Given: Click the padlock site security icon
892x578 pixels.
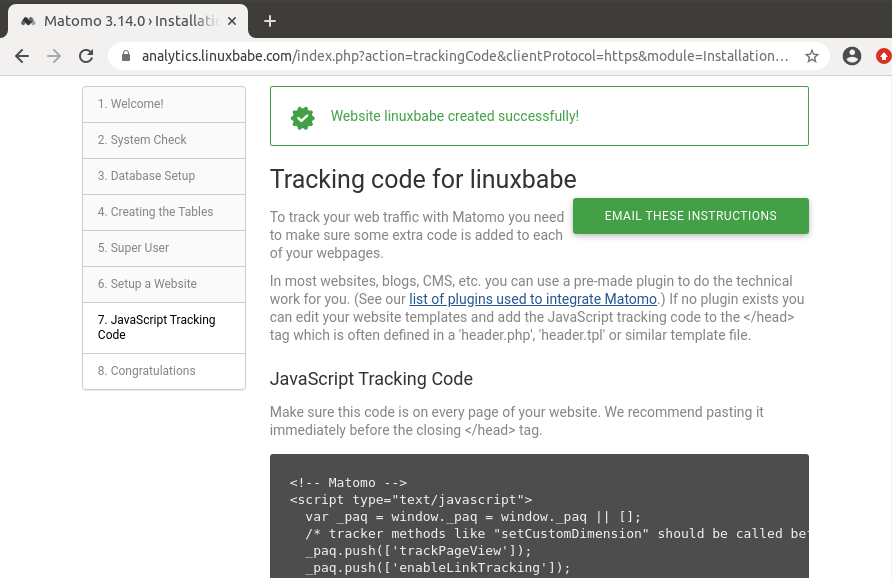Looking at the screenshot, I should 125,56.
